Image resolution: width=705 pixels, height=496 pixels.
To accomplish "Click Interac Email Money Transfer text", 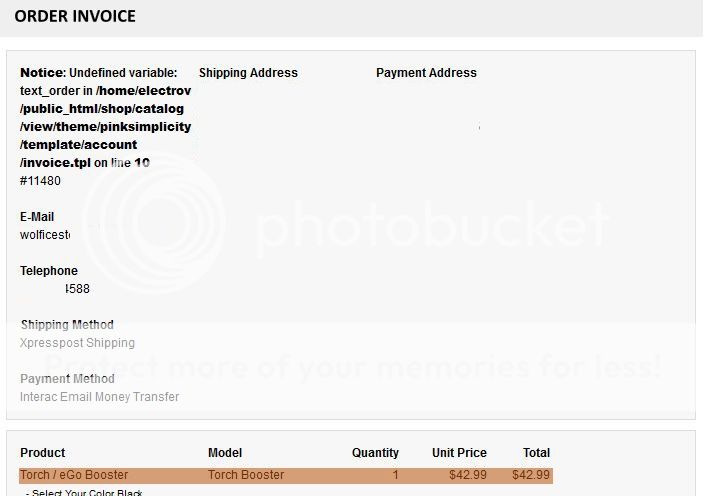I will tap(99, 397).
